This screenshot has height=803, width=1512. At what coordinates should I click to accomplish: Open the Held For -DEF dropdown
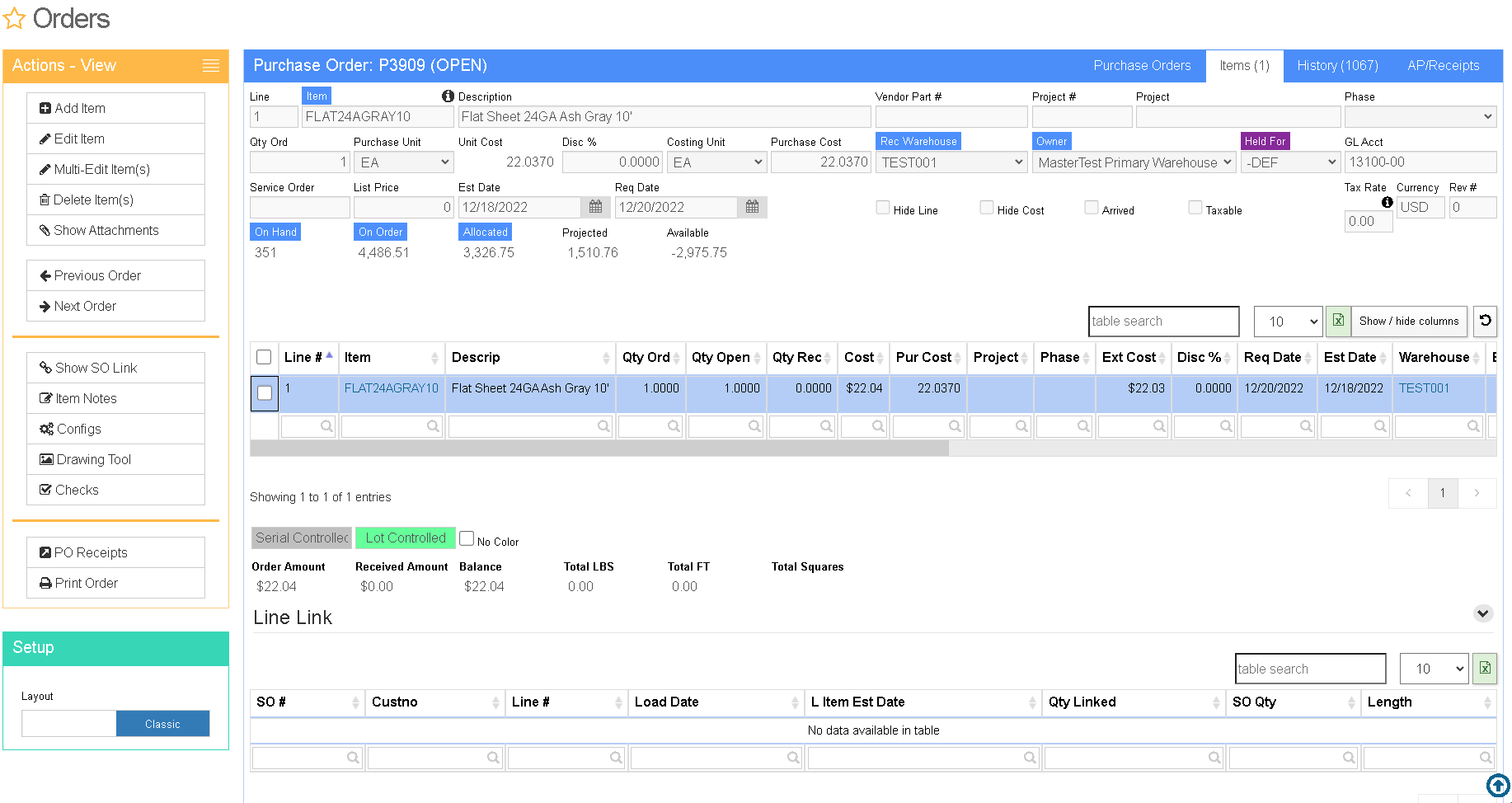point(1290,162)
